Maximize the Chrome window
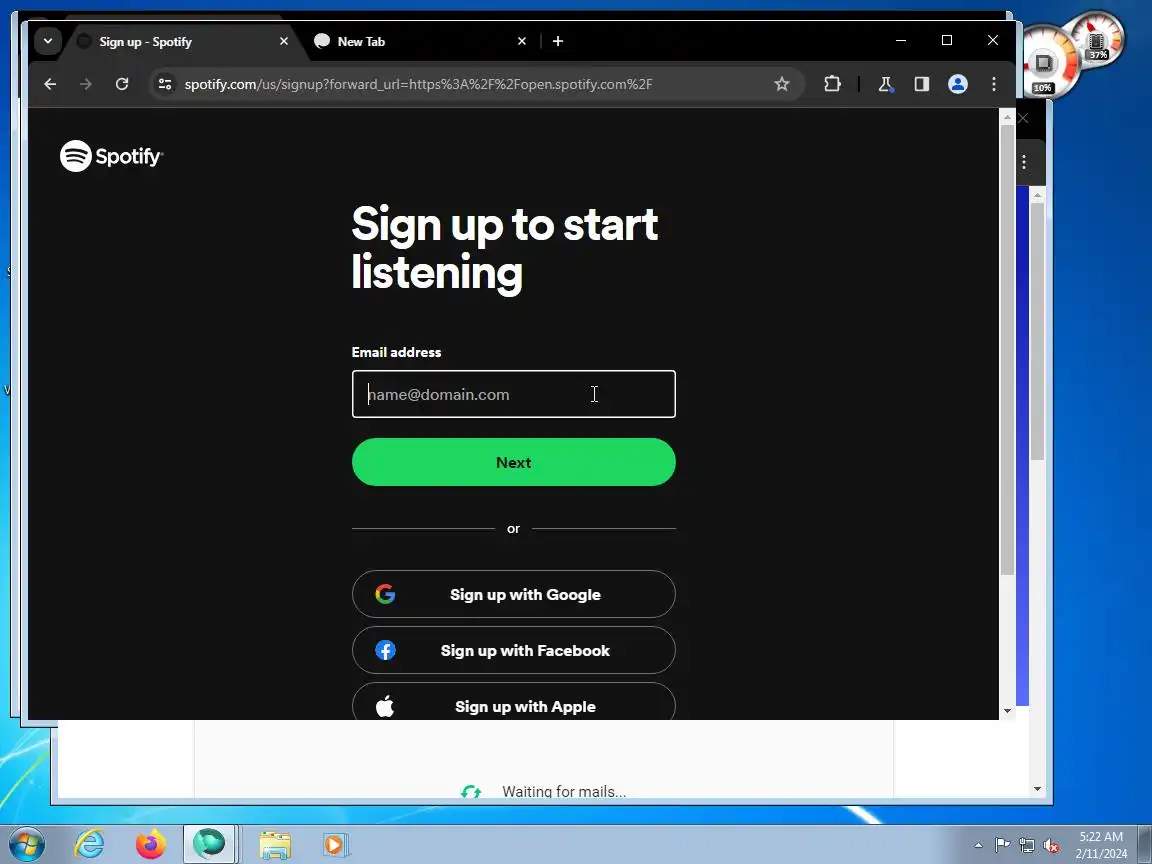Viewport: 1152px width, 864px height. click(947, 40)
